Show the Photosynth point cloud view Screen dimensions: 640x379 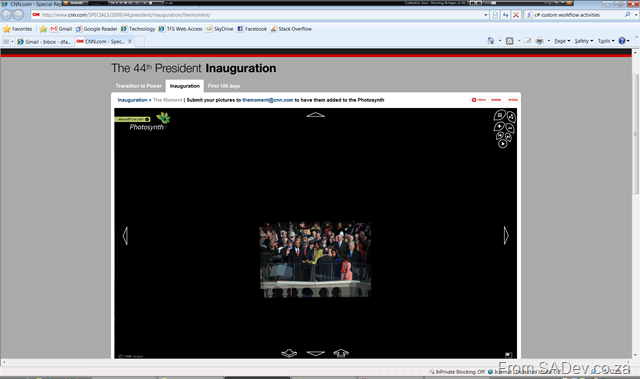point(511,117)
